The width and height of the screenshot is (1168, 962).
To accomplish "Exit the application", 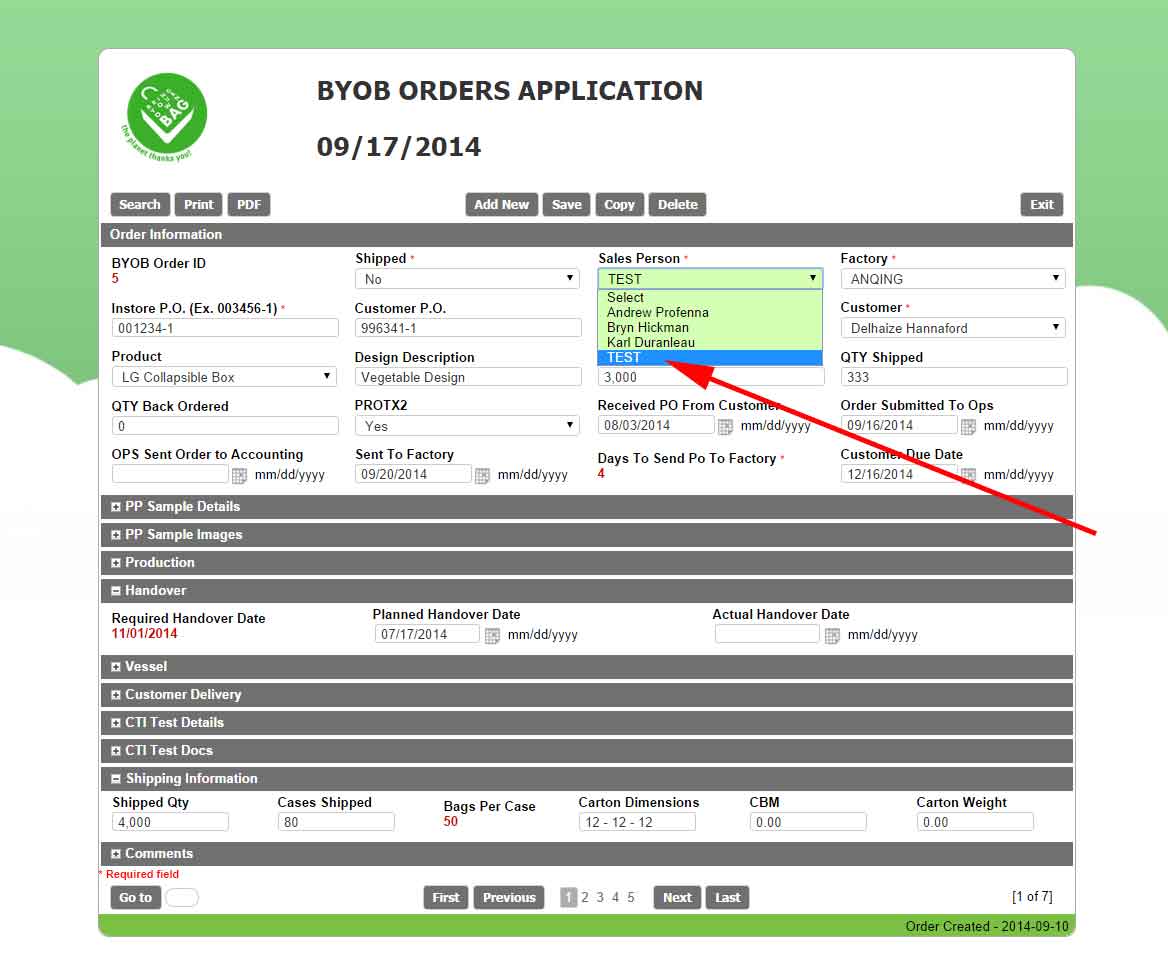I will (1041, 205).
